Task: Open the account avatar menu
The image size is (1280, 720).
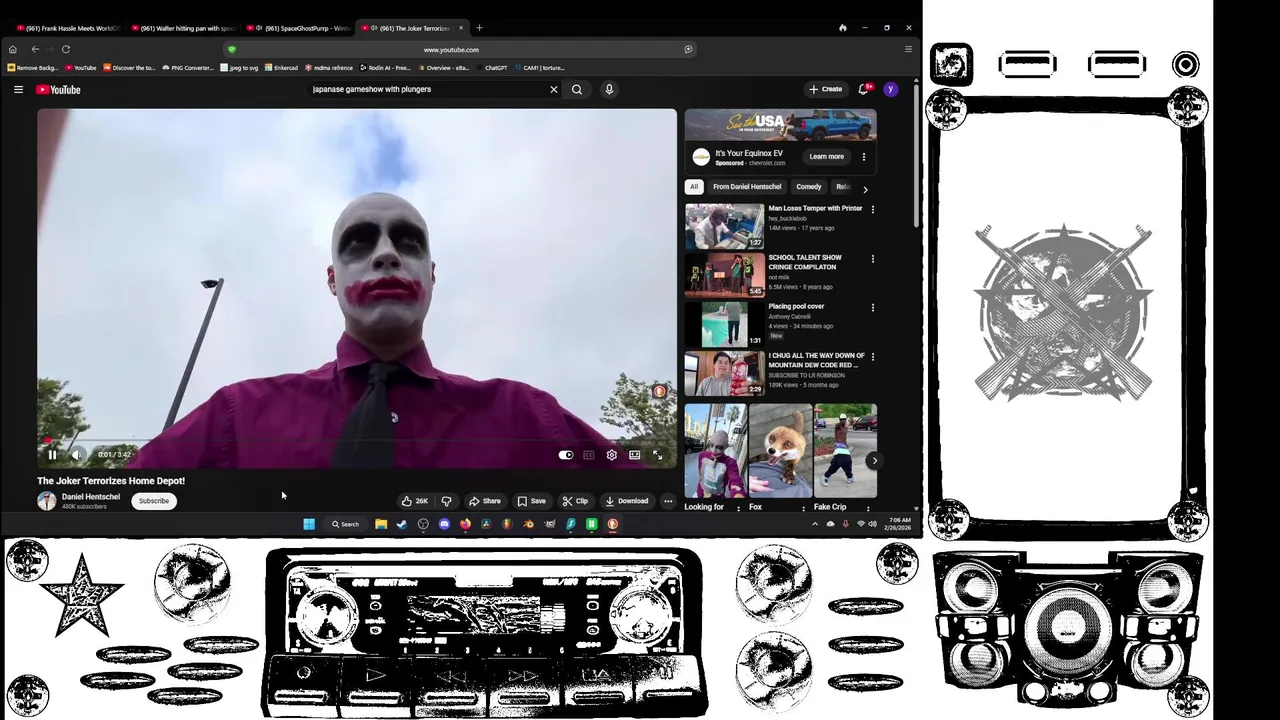Action: click(890, 89)
